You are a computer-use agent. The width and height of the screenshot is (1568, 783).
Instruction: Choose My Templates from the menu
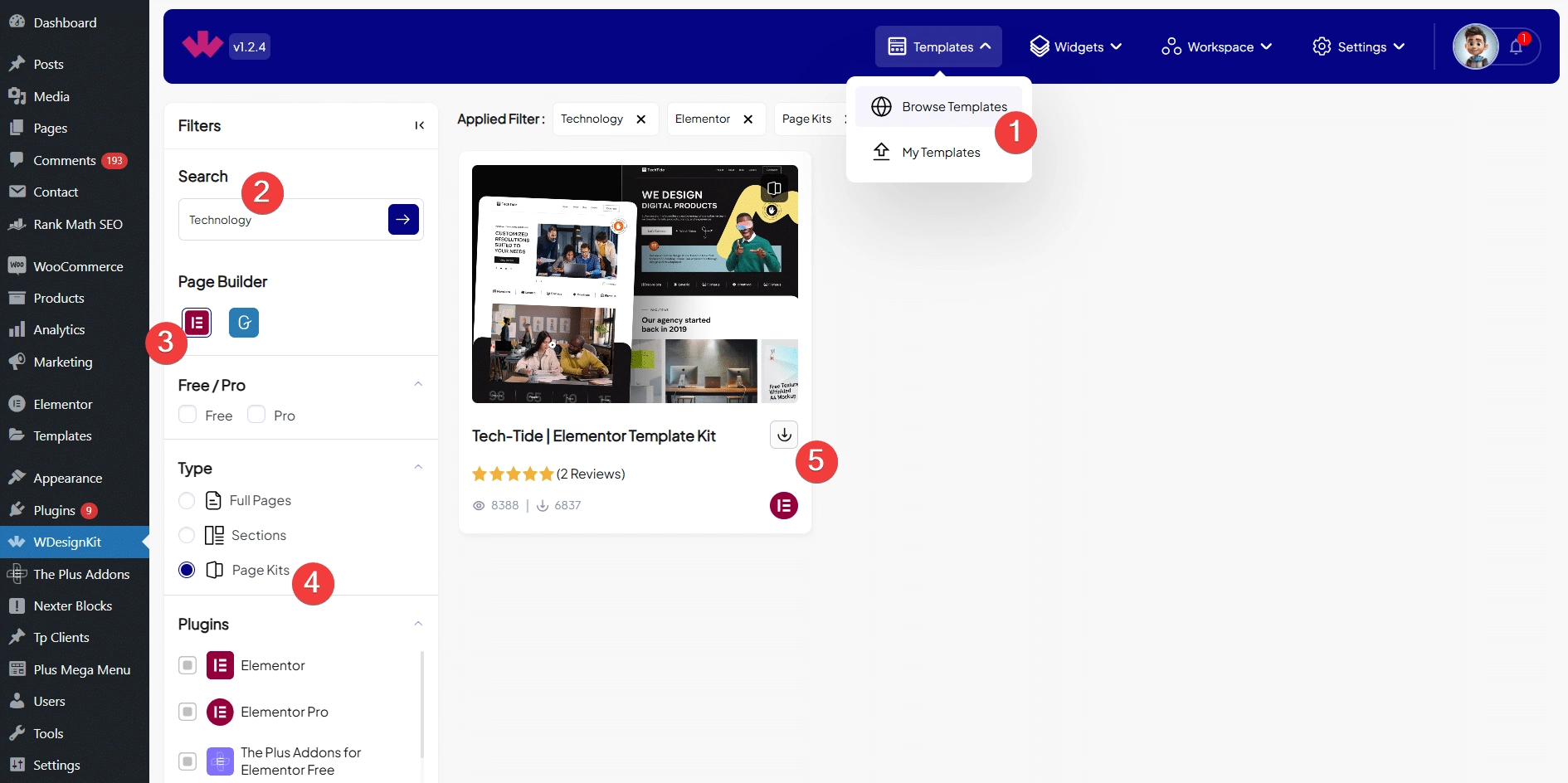coord(941,153)
